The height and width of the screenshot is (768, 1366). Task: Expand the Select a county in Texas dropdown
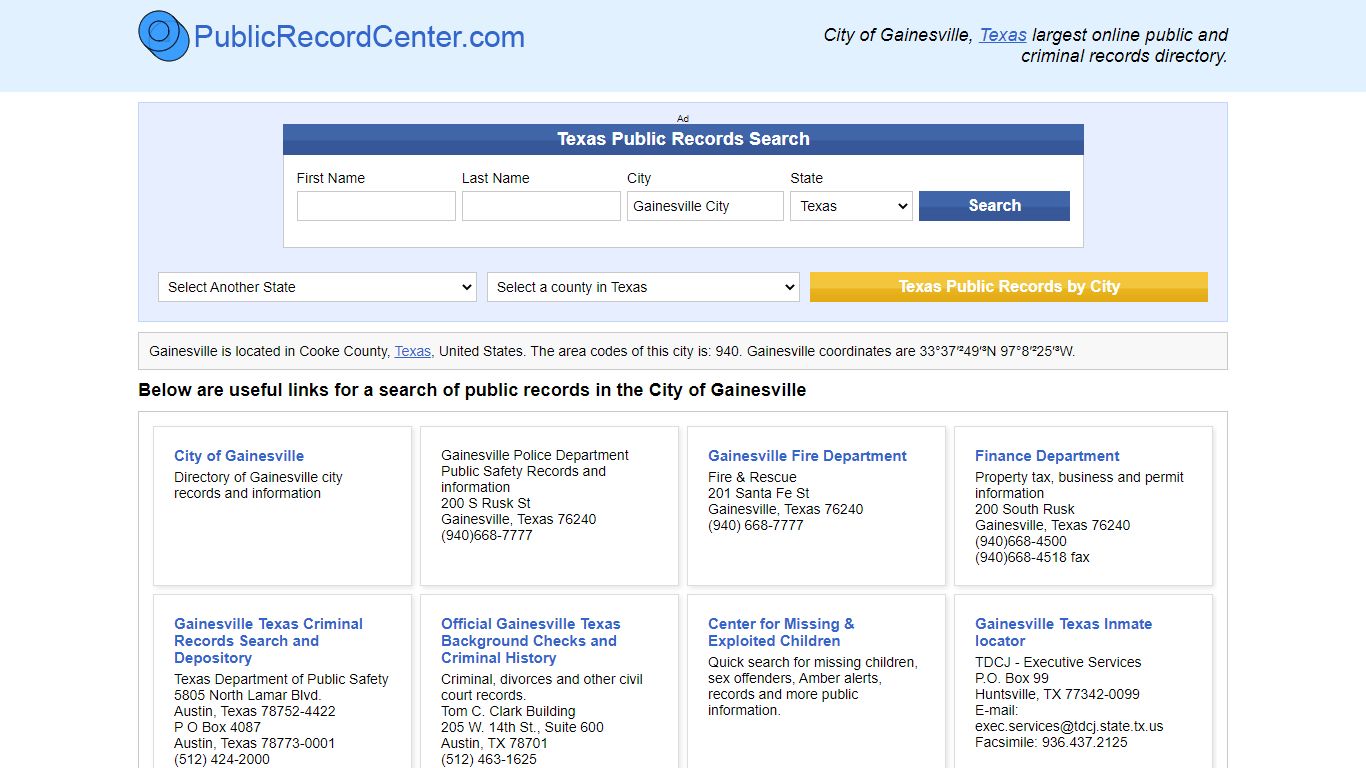pos(643,287)
